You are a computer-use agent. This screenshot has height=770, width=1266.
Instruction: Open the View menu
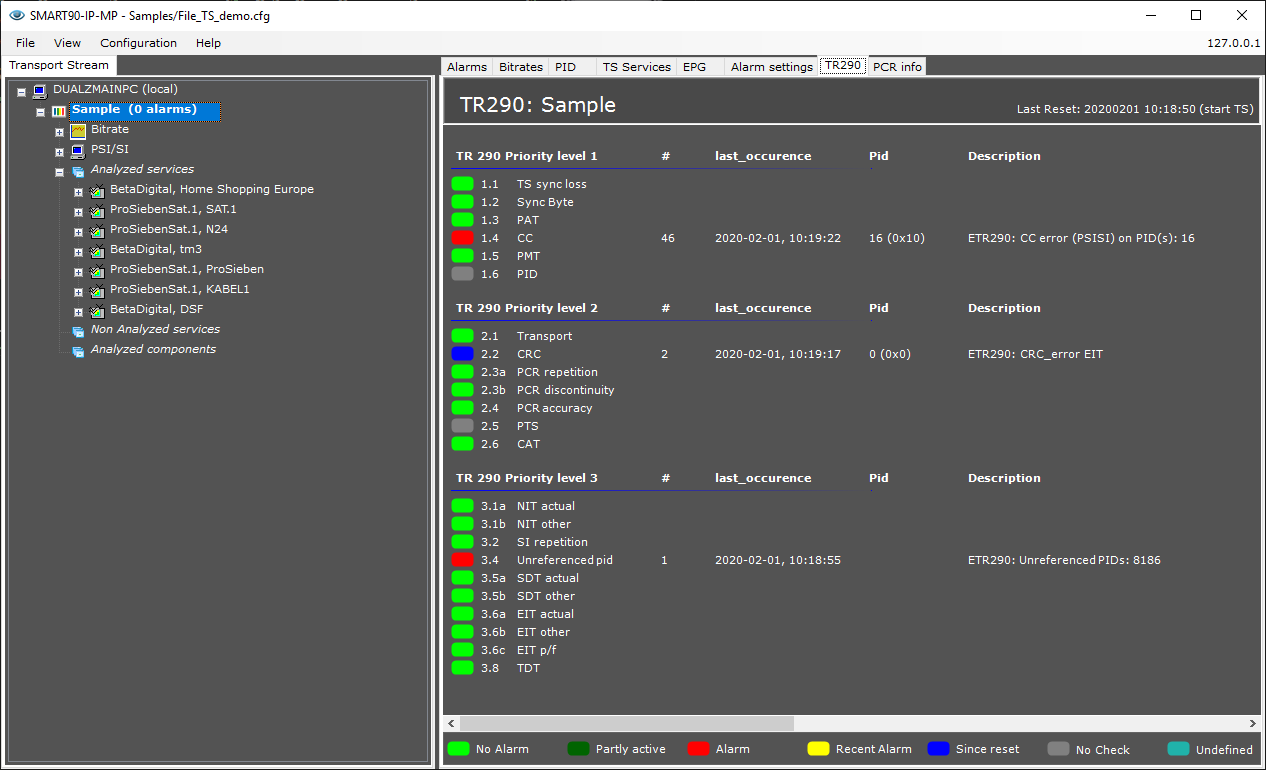coord(67,43)
